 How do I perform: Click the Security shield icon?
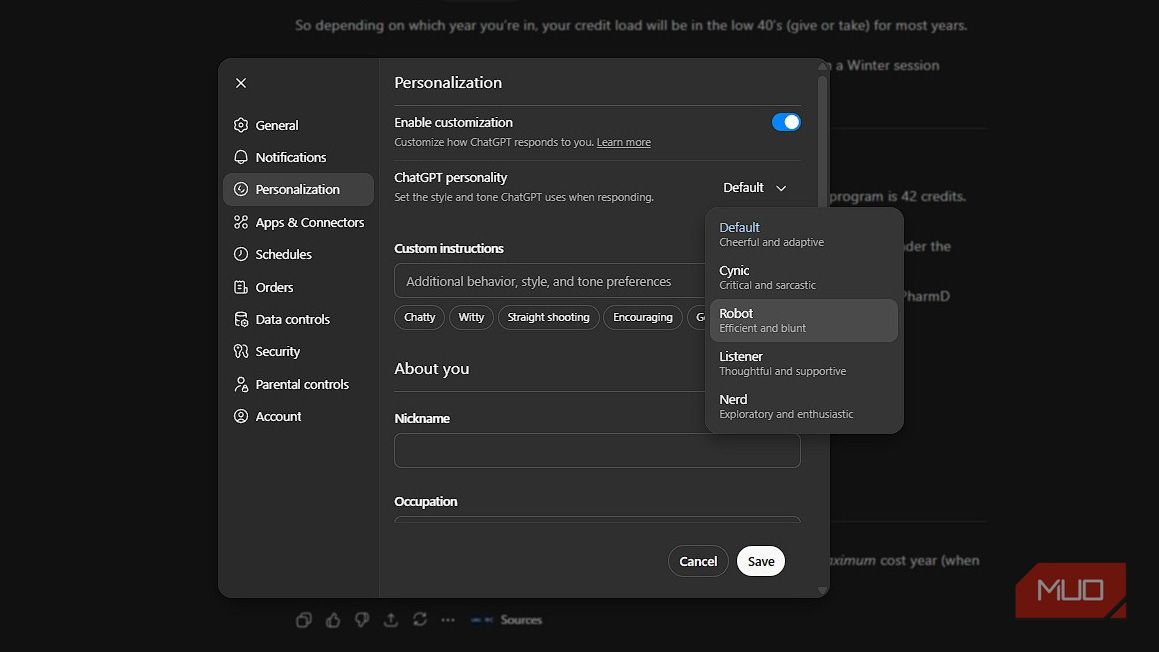[x=241, y=351]
